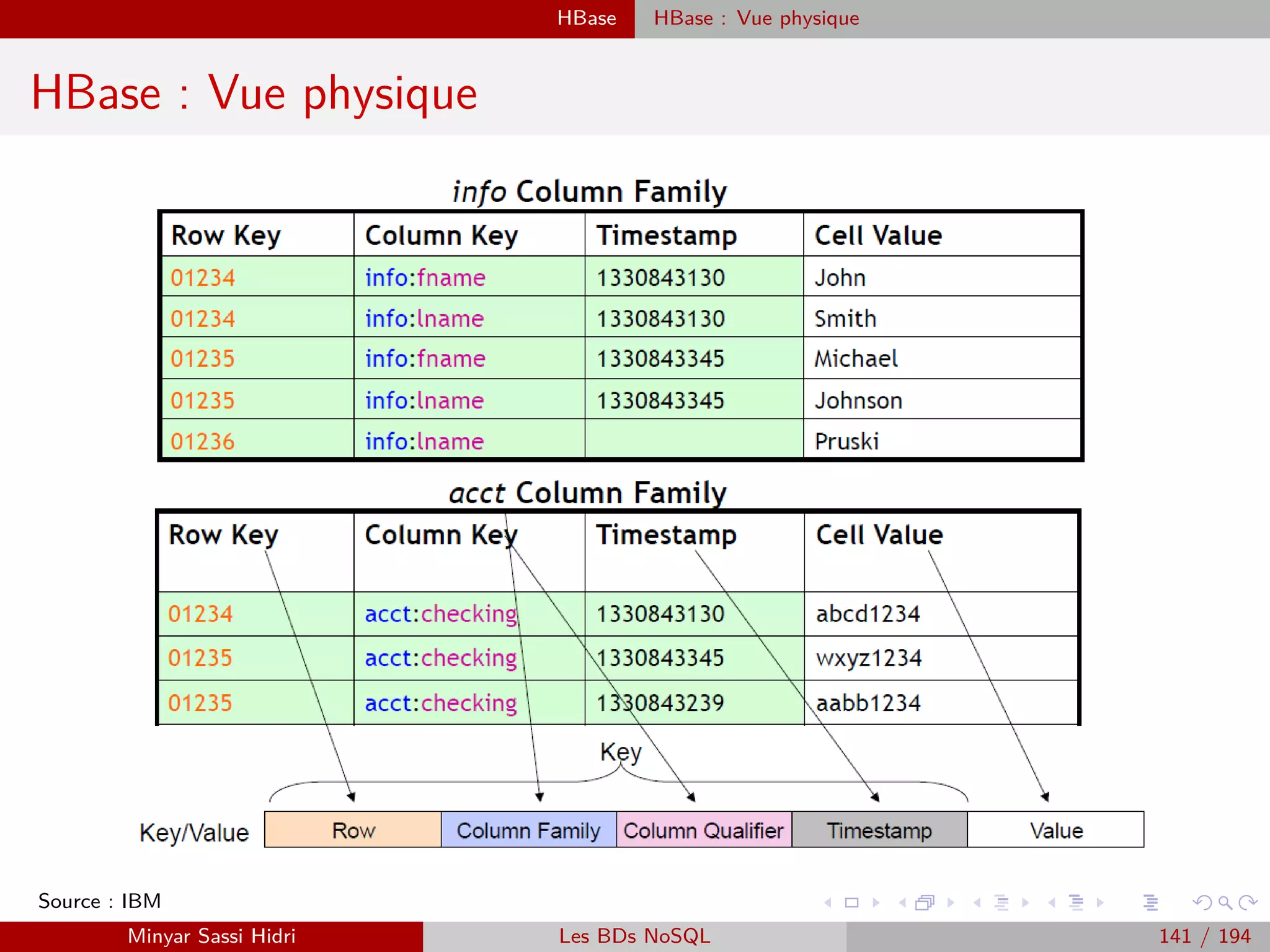Click the gray Timestamp box in the Key/Value diagram
1270x952 pixels.
(879, 830)
